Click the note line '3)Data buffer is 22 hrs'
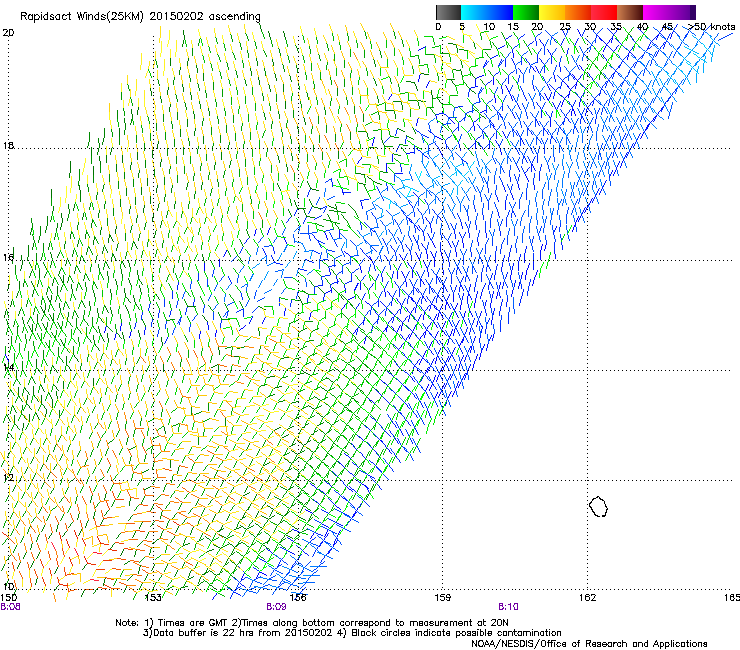Image resolution: width=740 pixels, height=650 pixels. click(352, 633)
